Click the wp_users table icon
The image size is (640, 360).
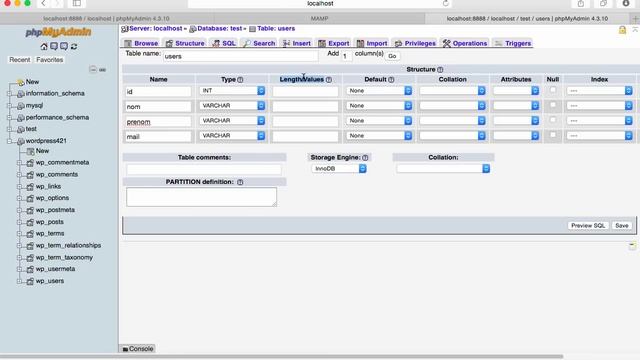pos(30,281)
